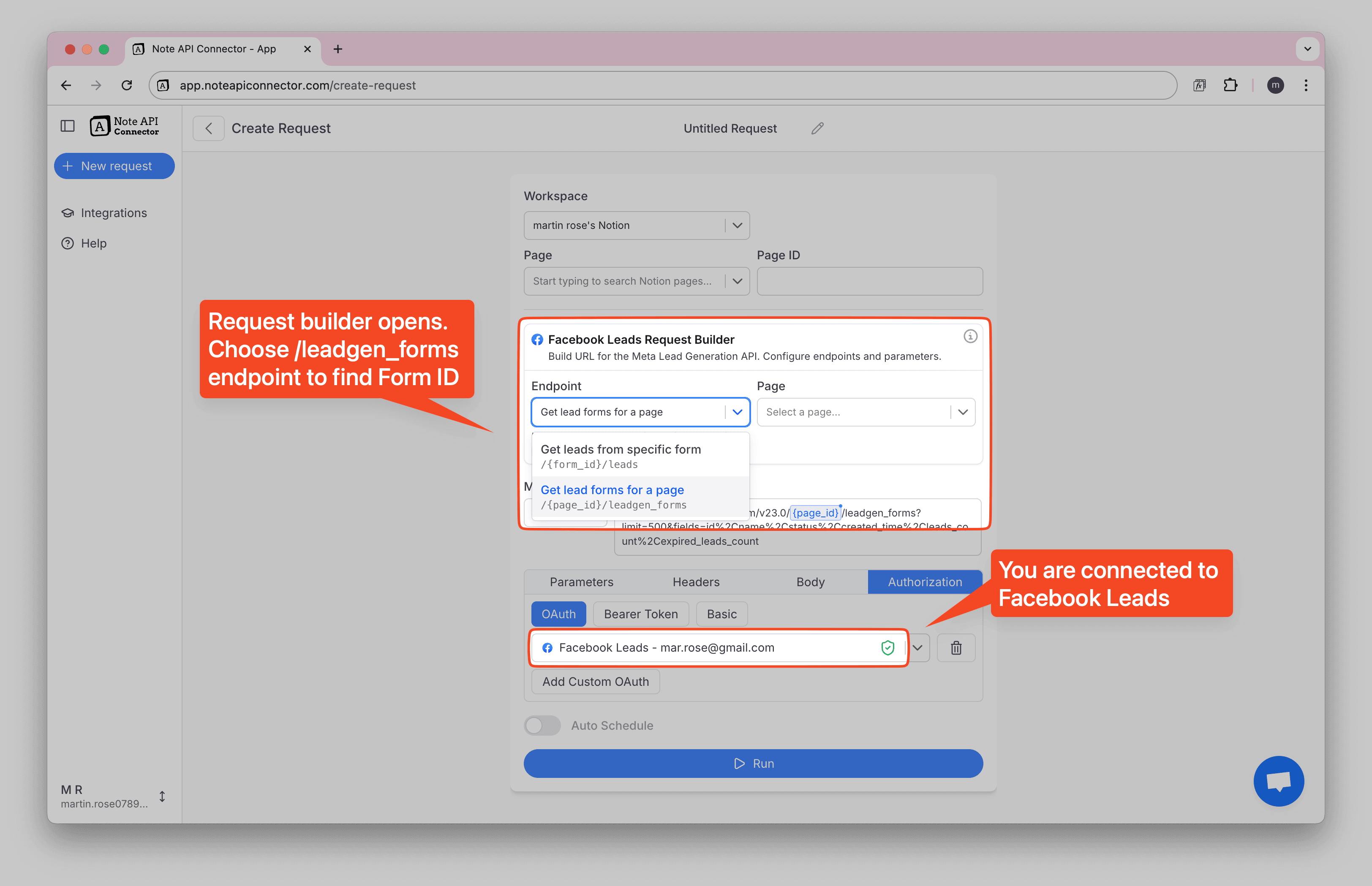
Task: Go back using the Create Request chevron
Action: 208,128
